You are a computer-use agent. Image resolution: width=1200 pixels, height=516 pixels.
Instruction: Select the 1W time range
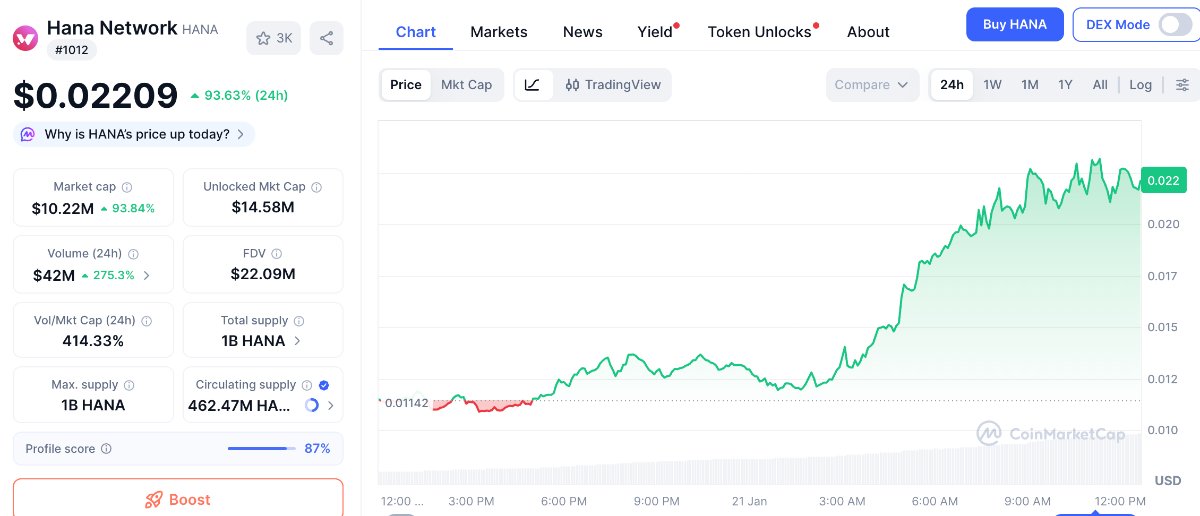pyautogui.click(x=992, y=85)
